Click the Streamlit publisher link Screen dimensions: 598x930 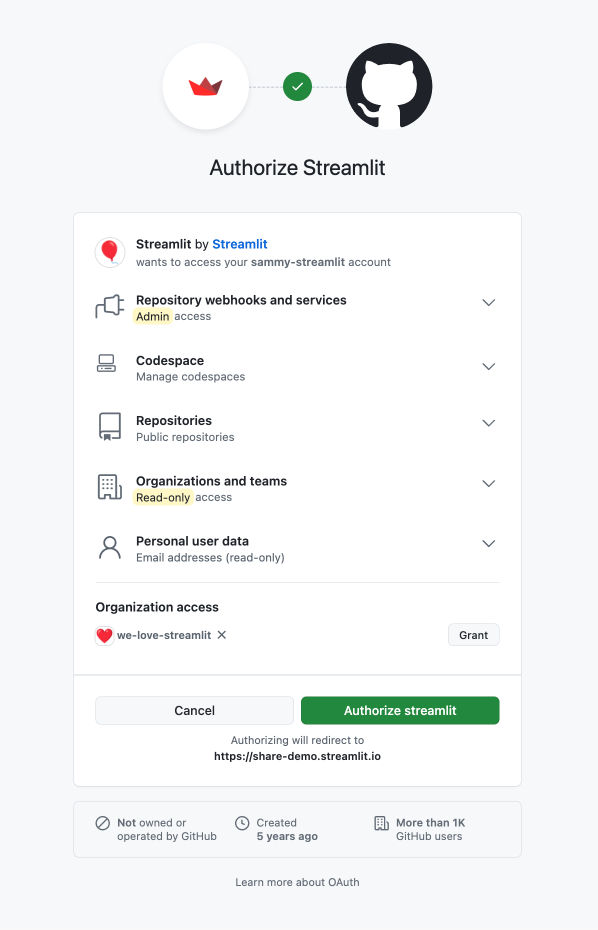click(x=240, y=244)
